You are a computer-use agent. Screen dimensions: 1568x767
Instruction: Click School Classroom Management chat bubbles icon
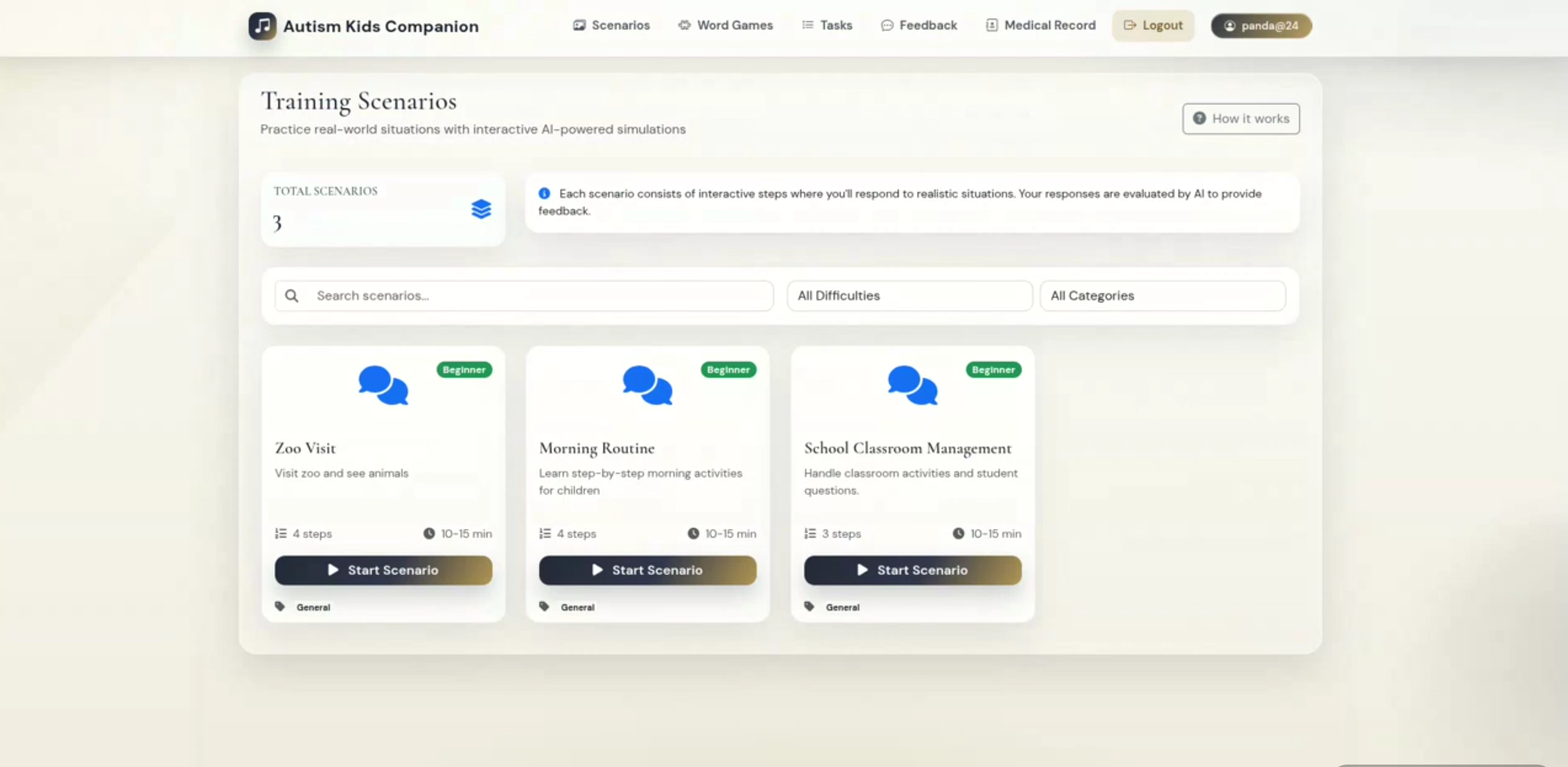pos(912,385)
